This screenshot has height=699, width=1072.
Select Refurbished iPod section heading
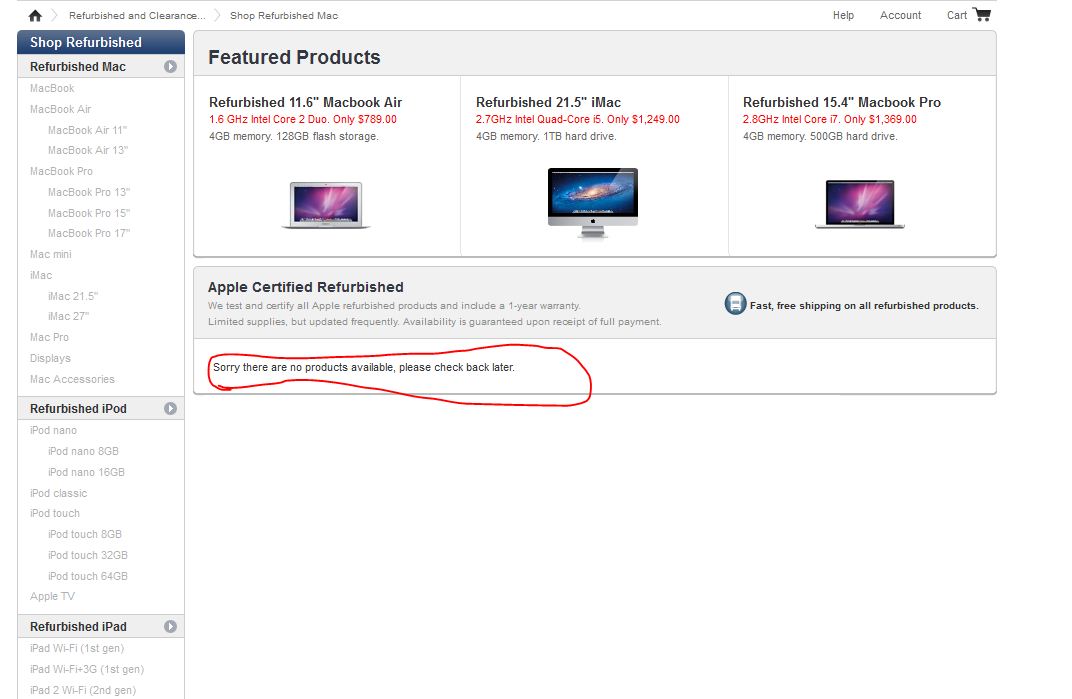[79, 408]
